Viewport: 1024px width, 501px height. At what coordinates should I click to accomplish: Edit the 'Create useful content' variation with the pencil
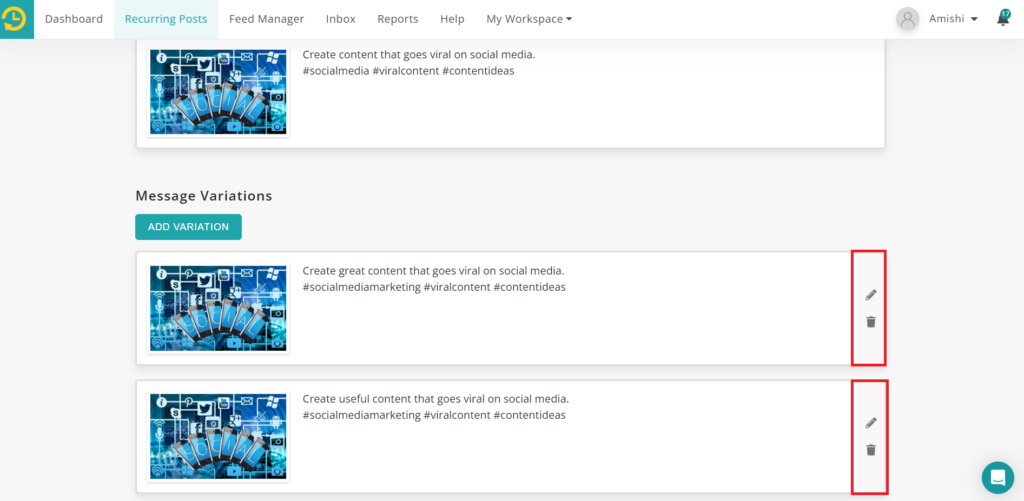871,423
